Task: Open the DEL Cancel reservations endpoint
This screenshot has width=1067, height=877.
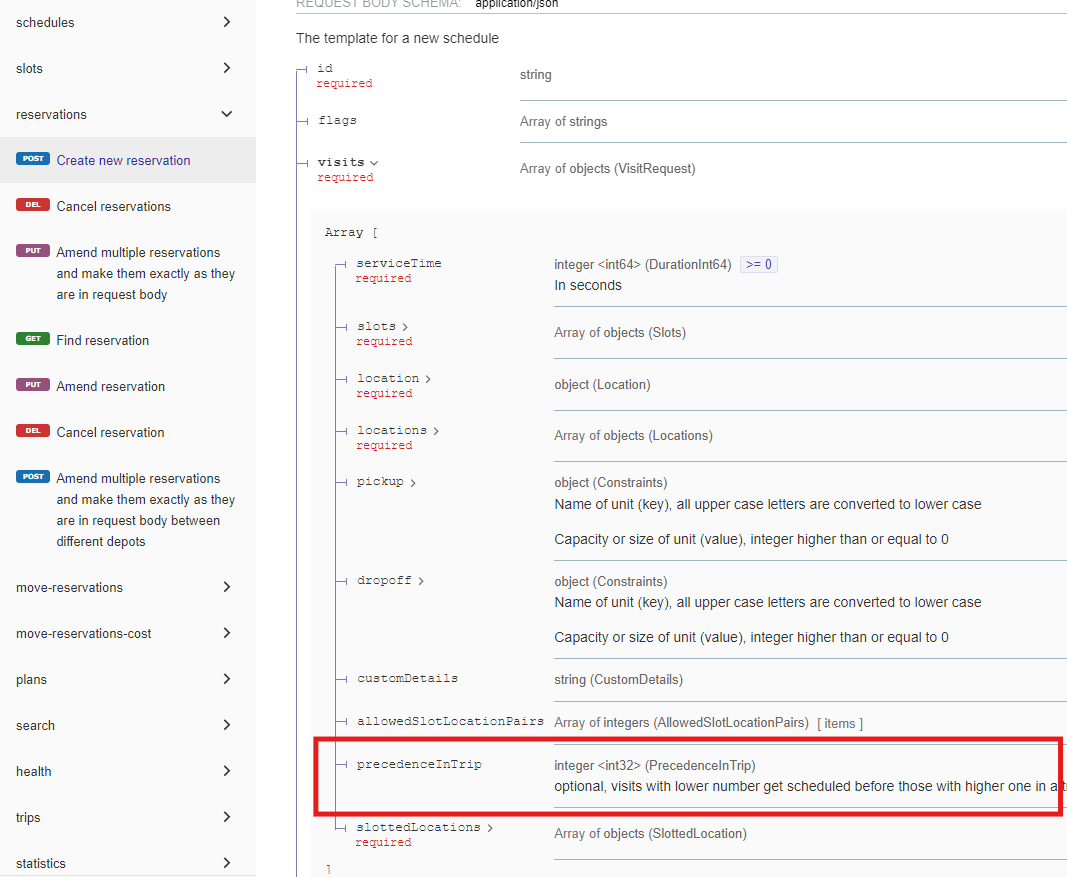Action: [113, 206]
